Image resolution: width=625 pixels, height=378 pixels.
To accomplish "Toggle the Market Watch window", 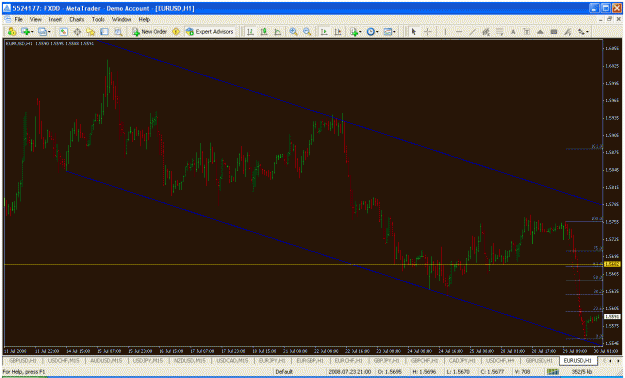I will [x=63, y=32].
